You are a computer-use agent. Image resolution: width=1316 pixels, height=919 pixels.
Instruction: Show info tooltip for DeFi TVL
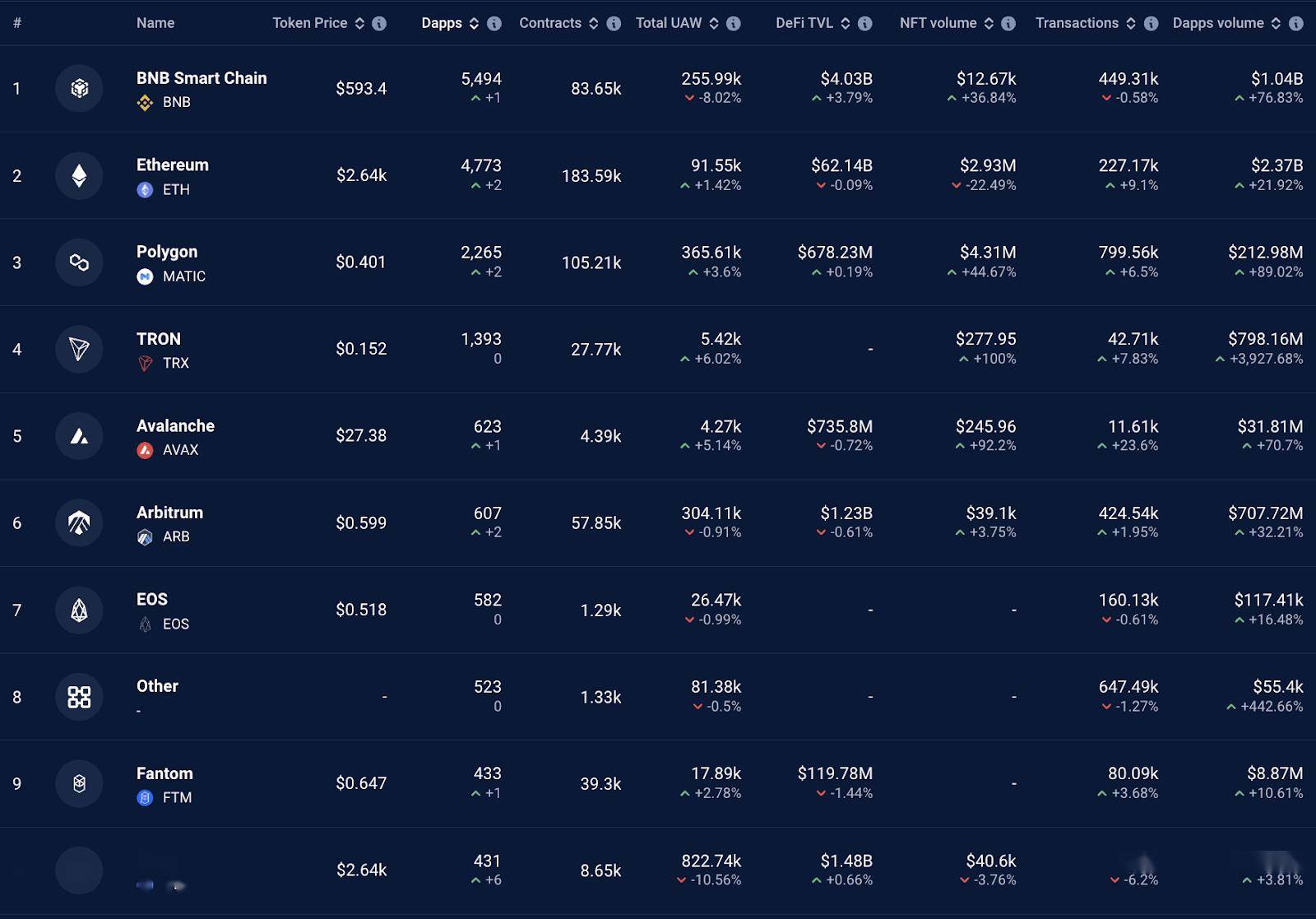pos(865,23)
